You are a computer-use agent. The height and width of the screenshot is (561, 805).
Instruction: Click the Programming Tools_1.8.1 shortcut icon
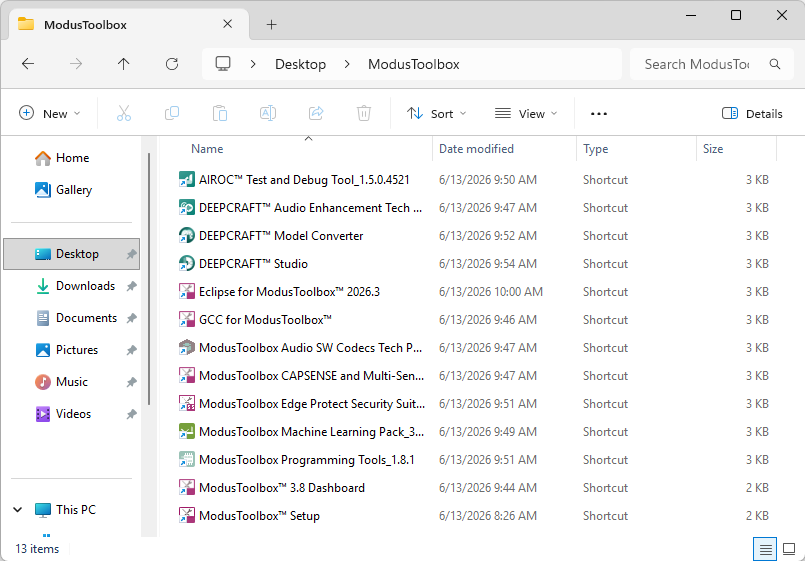(186, 459)
